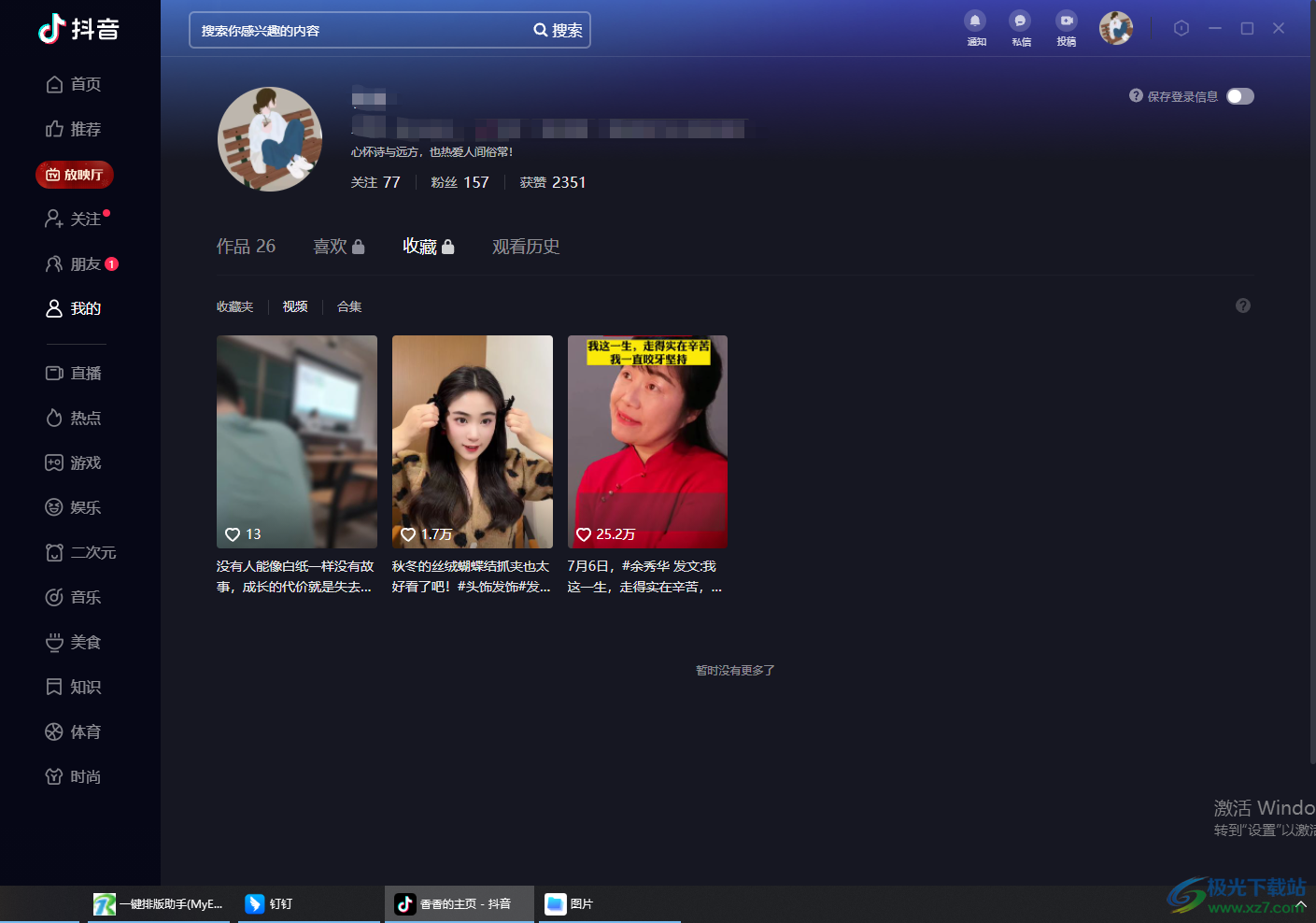Open the 音乐 section in sidebar
Viewport: 1316px width, 923px height.
pyautogui.click(x=85, y=597)
